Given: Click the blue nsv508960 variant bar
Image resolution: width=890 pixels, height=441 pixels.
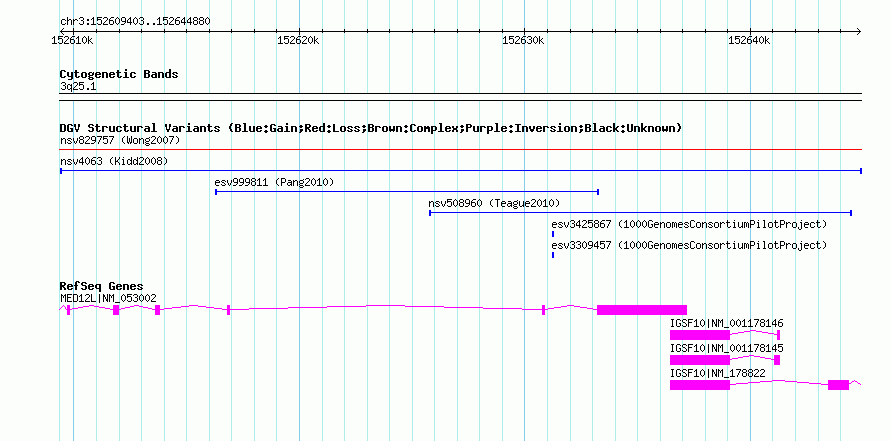Looking at the screenshot, I should click(640, 213).
